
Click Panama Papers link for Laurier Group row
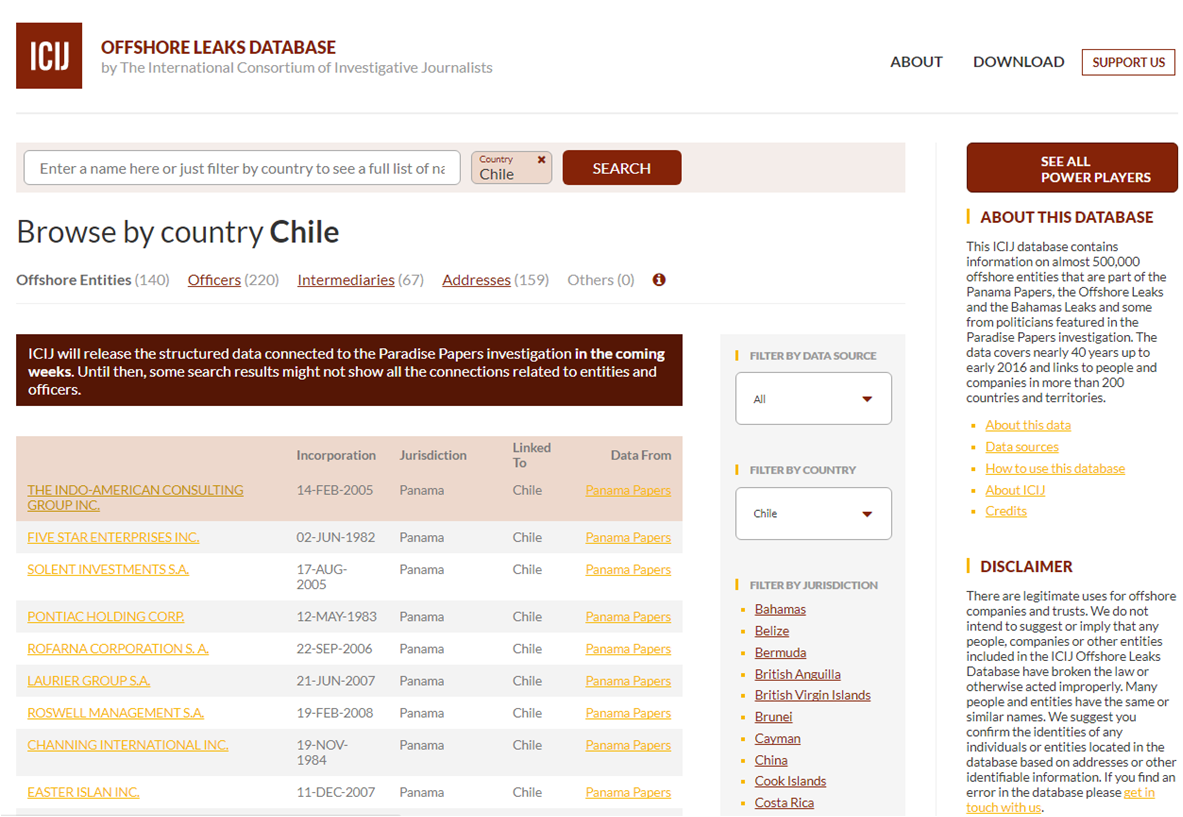(628, 681)
